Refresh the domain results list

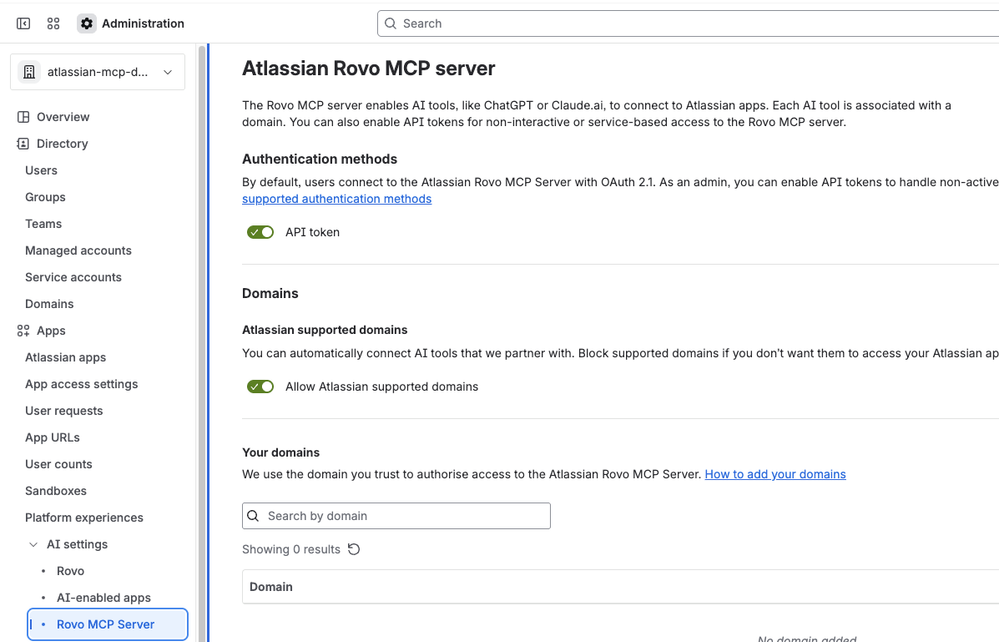[354, 549]
